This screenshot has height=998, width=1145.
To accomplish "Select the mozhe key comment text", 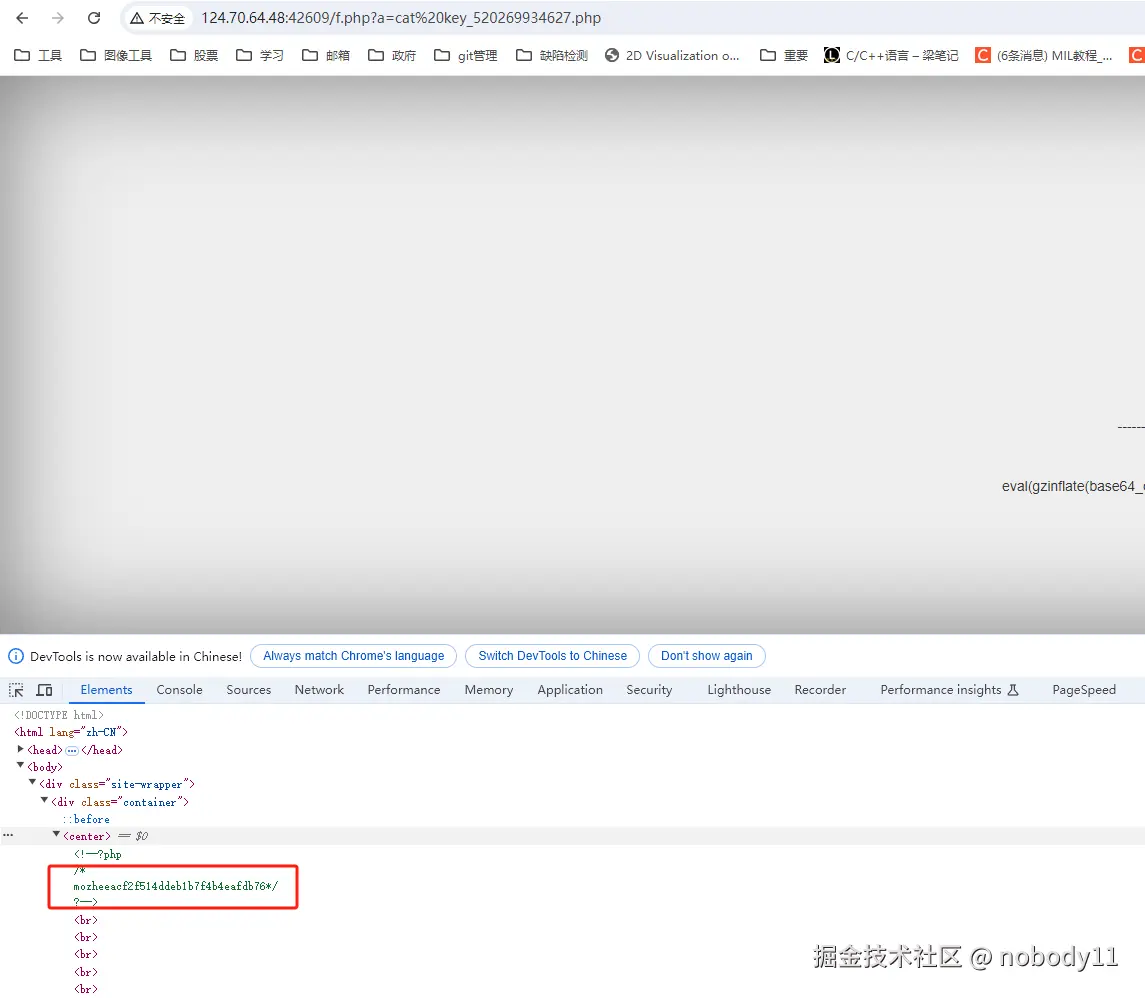I will pyautogui.click(x=175, y=886).
